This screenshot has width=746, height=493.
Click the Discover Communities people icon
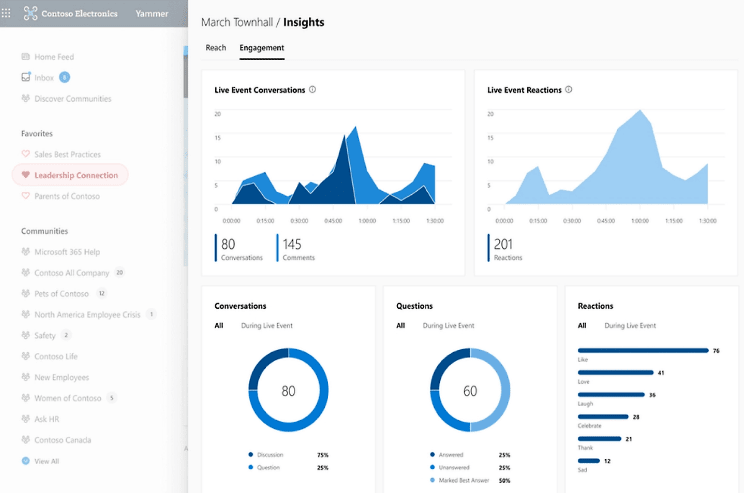pyautogui.click(x=26, y=99)
